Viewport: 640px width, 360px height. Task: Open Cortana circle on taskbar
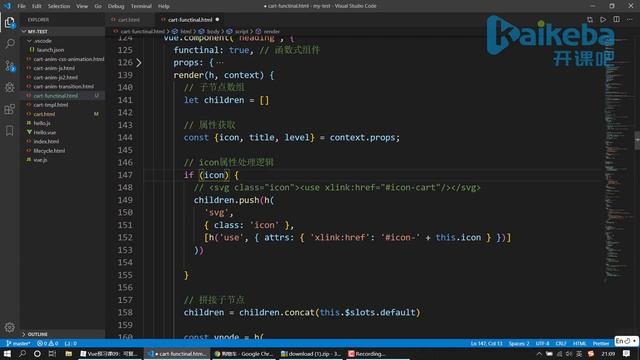pos(37,354)
